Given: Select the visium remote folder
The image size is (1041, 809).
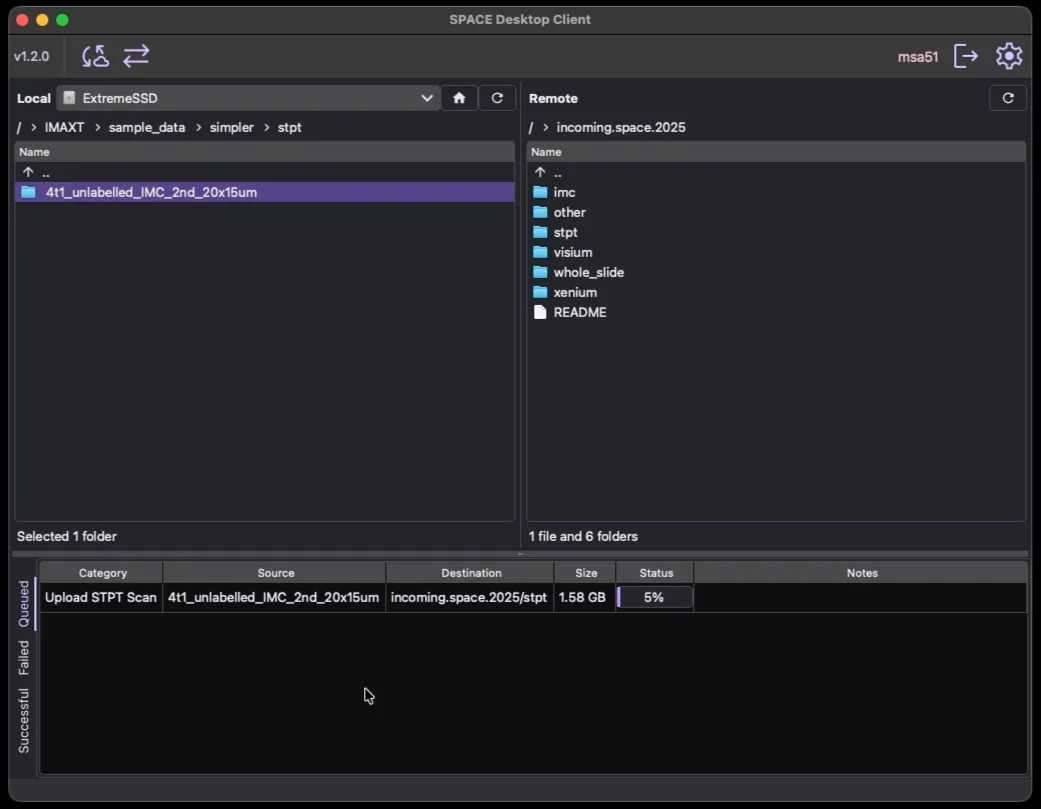Looking at the screenshot, I should pos(776,252).
